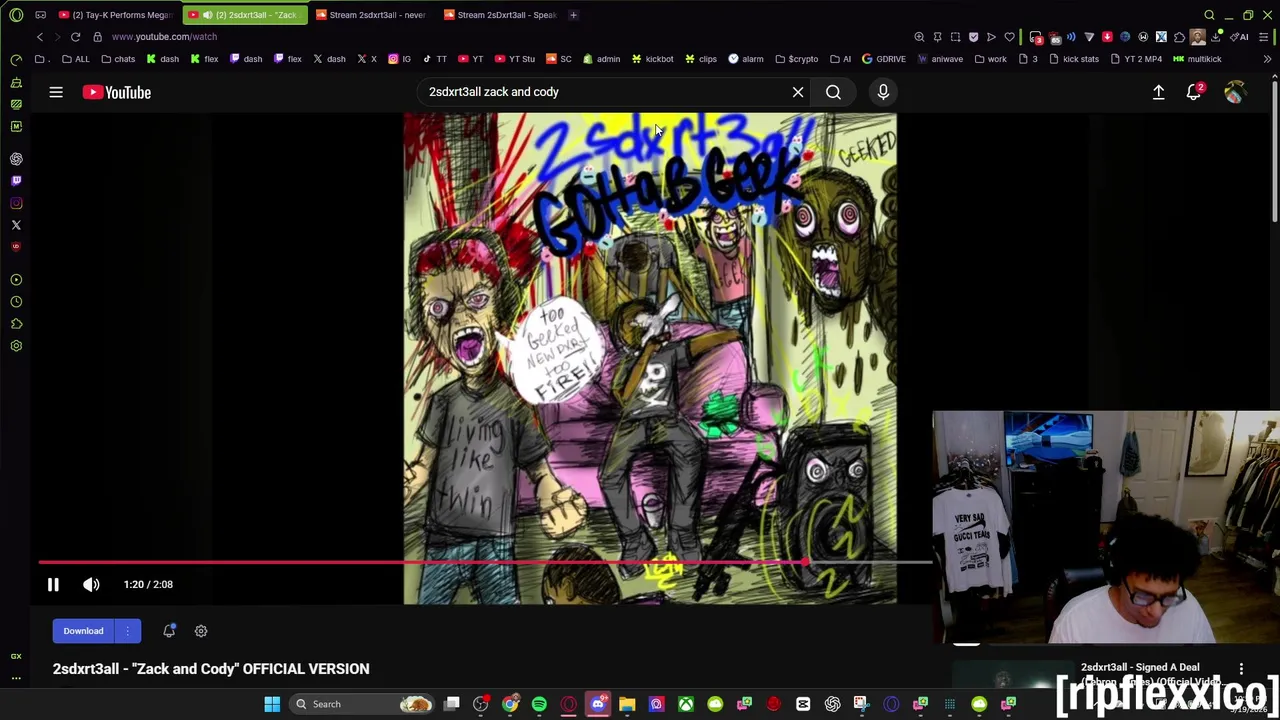Switch to the Stream 2sDxrt3all - Speak tab
This screenshot has height=720, width=1280.
[x=499, y=15]
